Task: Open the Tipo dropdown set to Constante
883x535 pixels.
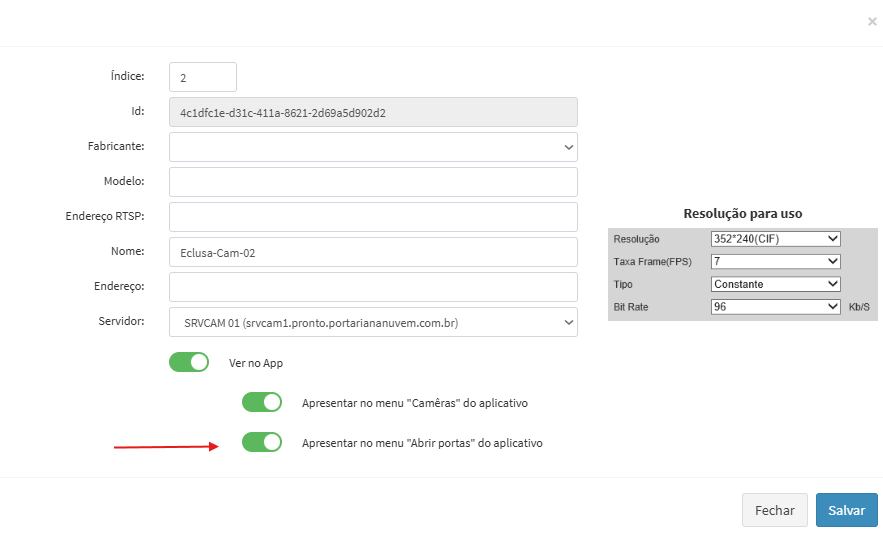Action: click(775, 284)
